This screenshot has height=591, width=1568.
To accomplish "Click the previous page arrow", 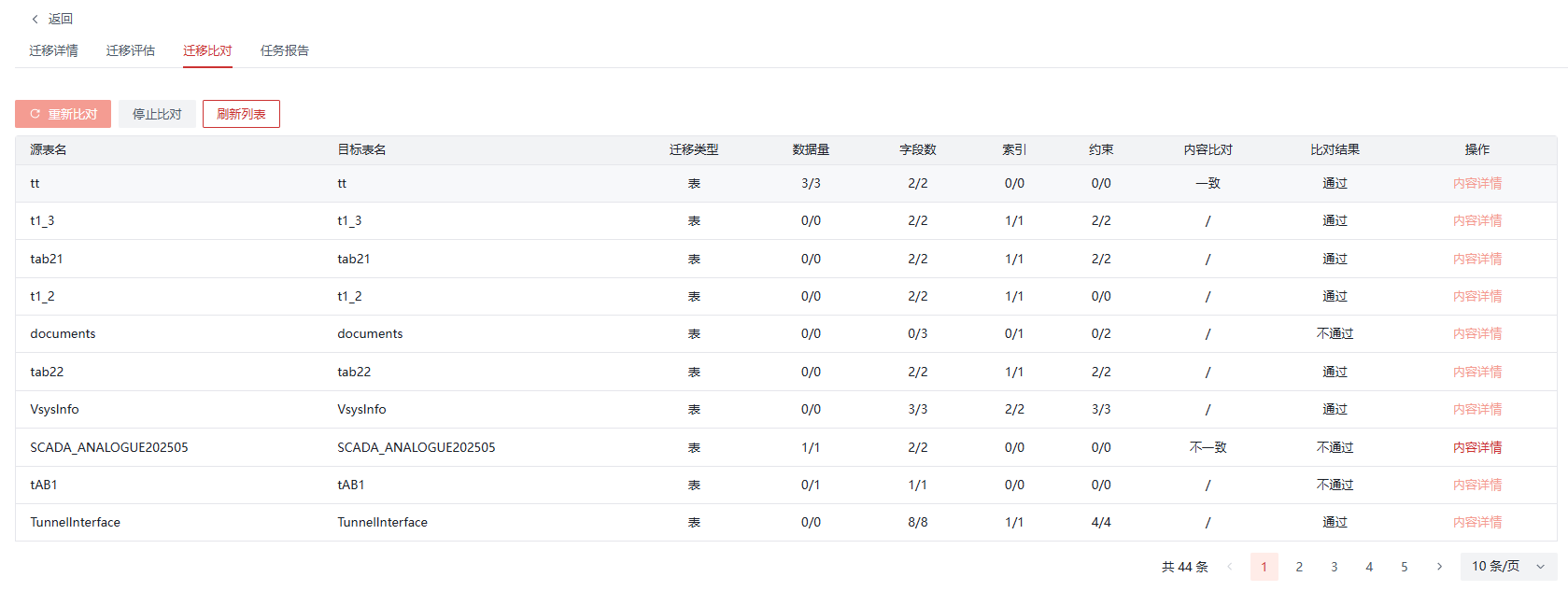I will [1229, 567].
